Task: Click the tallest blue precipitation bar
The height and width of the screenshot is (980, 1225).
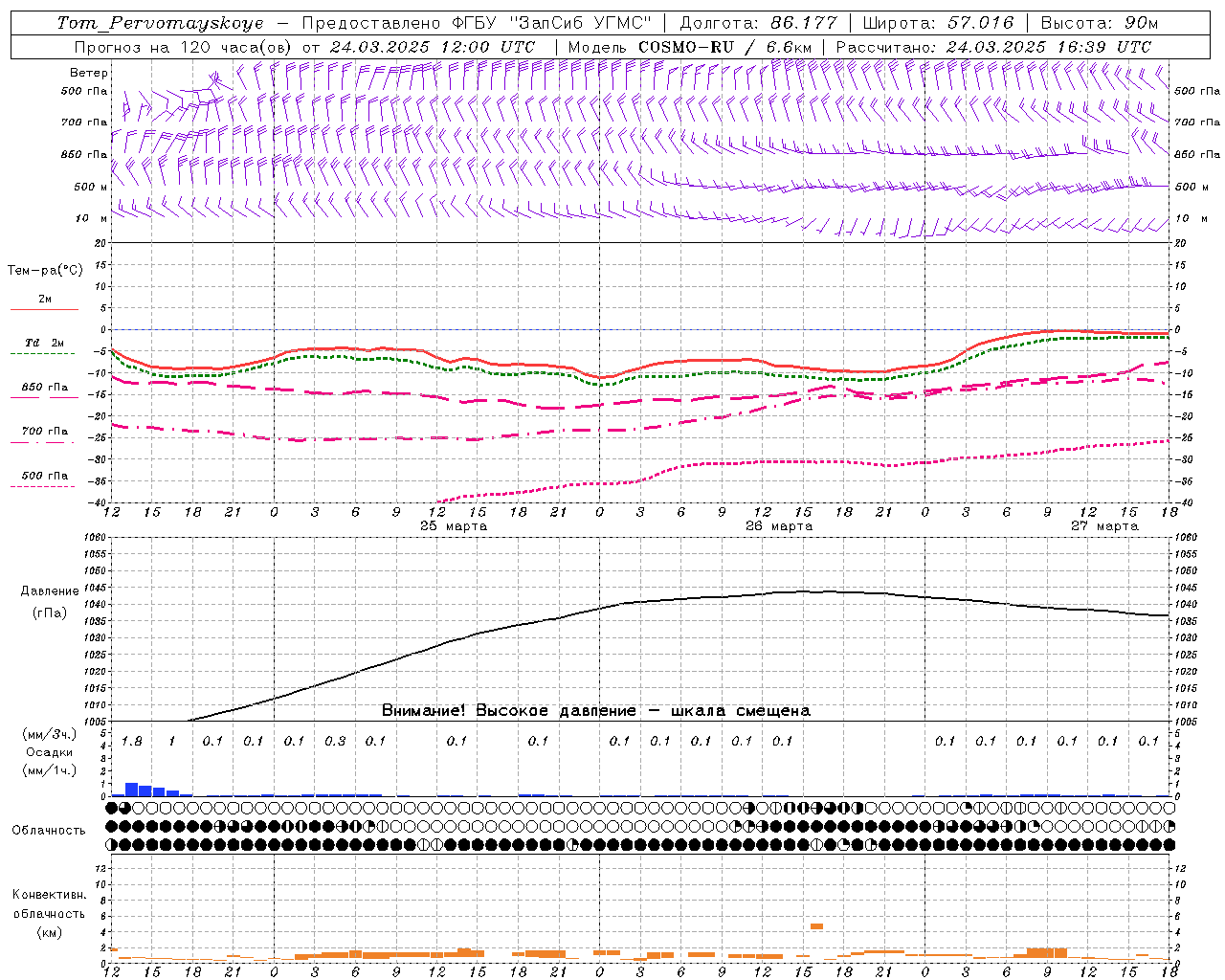Action: tap(131, 790)
